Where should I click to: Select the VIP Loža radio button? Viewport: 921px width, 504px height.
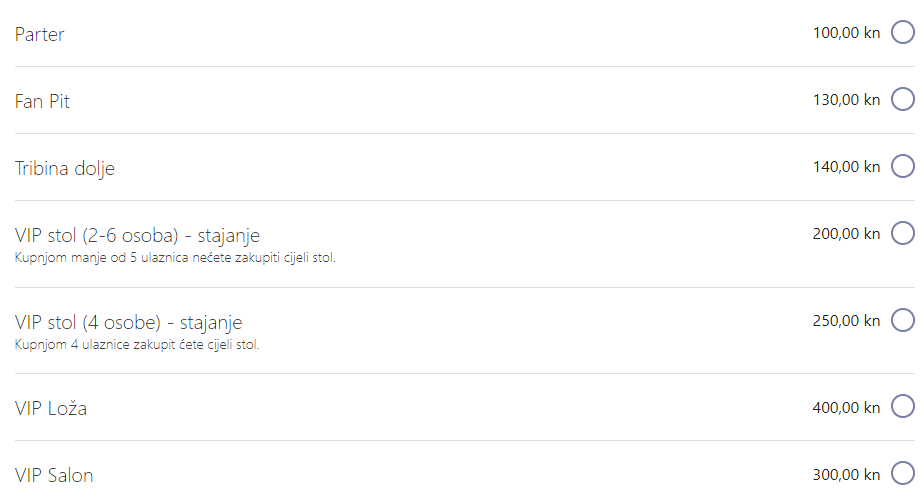[902, 407]
